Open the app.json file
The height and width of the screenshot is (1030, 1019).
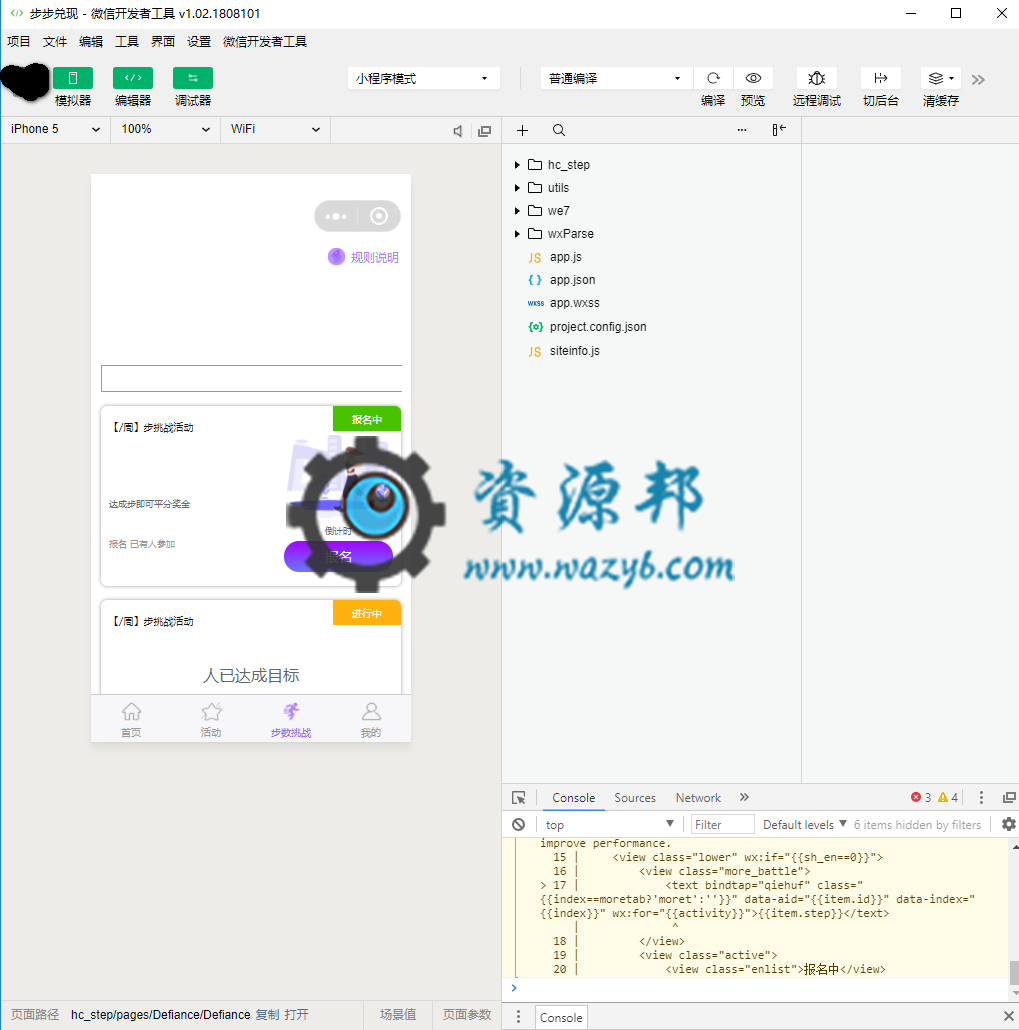[x=572, y=280]
